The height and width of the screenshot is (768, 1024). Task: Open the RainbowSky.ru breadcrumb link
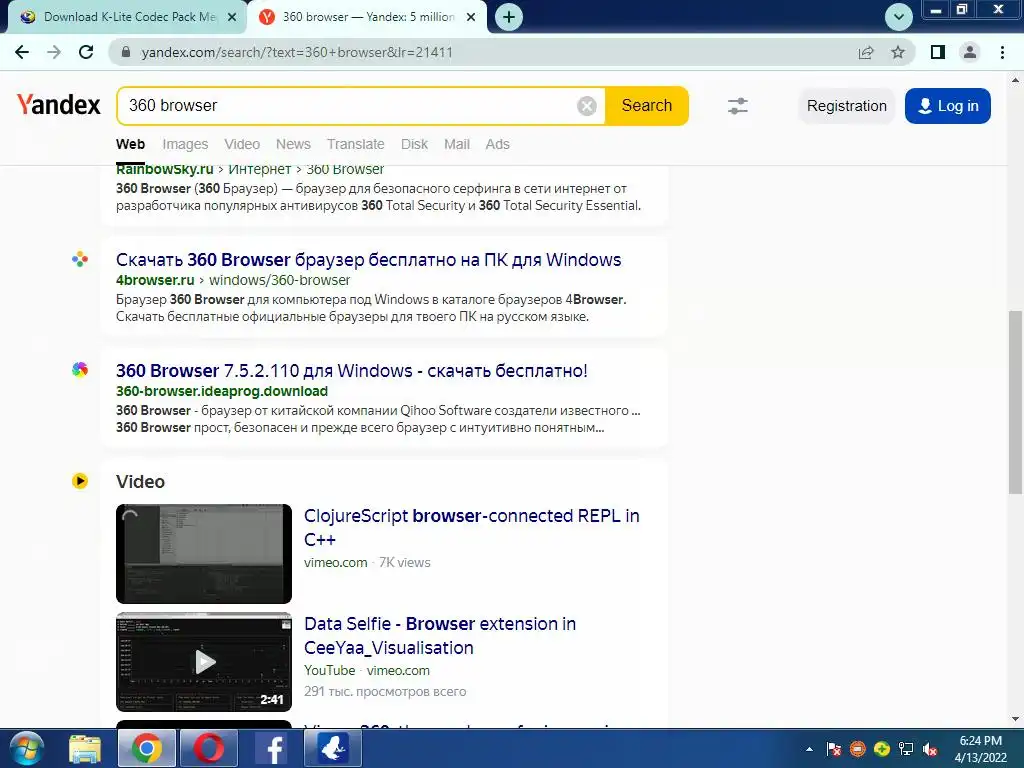(165, 170)
